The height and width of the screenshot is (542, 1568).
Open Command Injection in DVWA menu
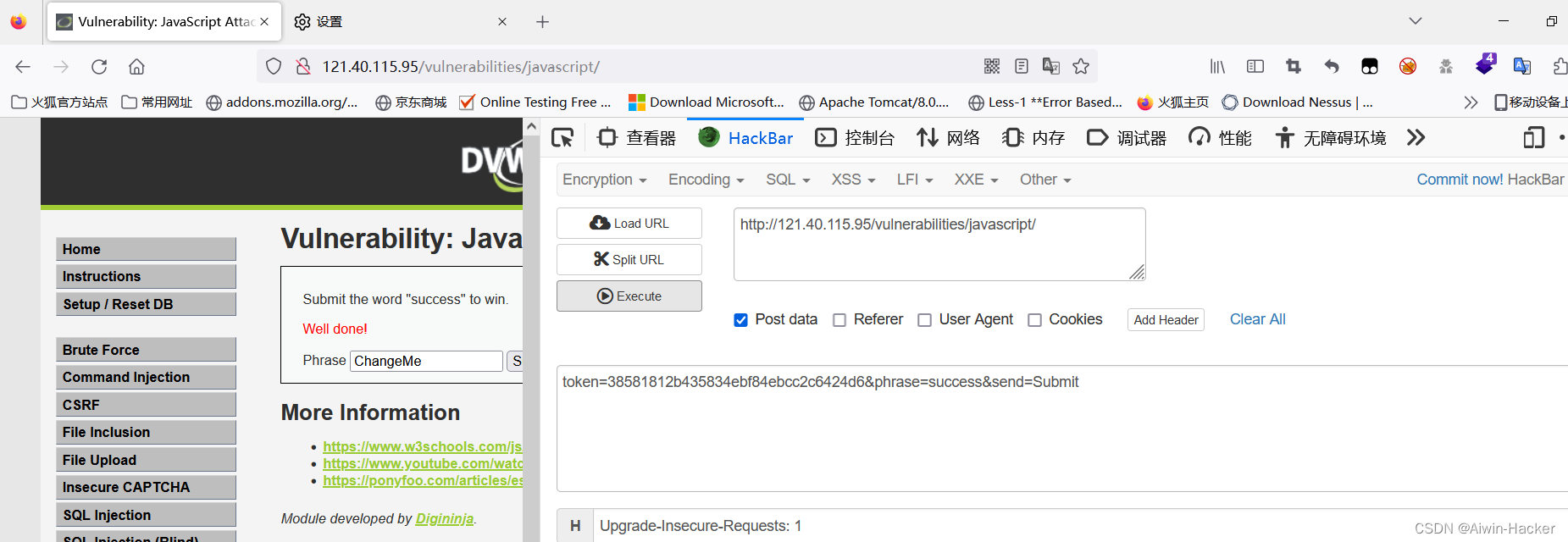(146, 377)
